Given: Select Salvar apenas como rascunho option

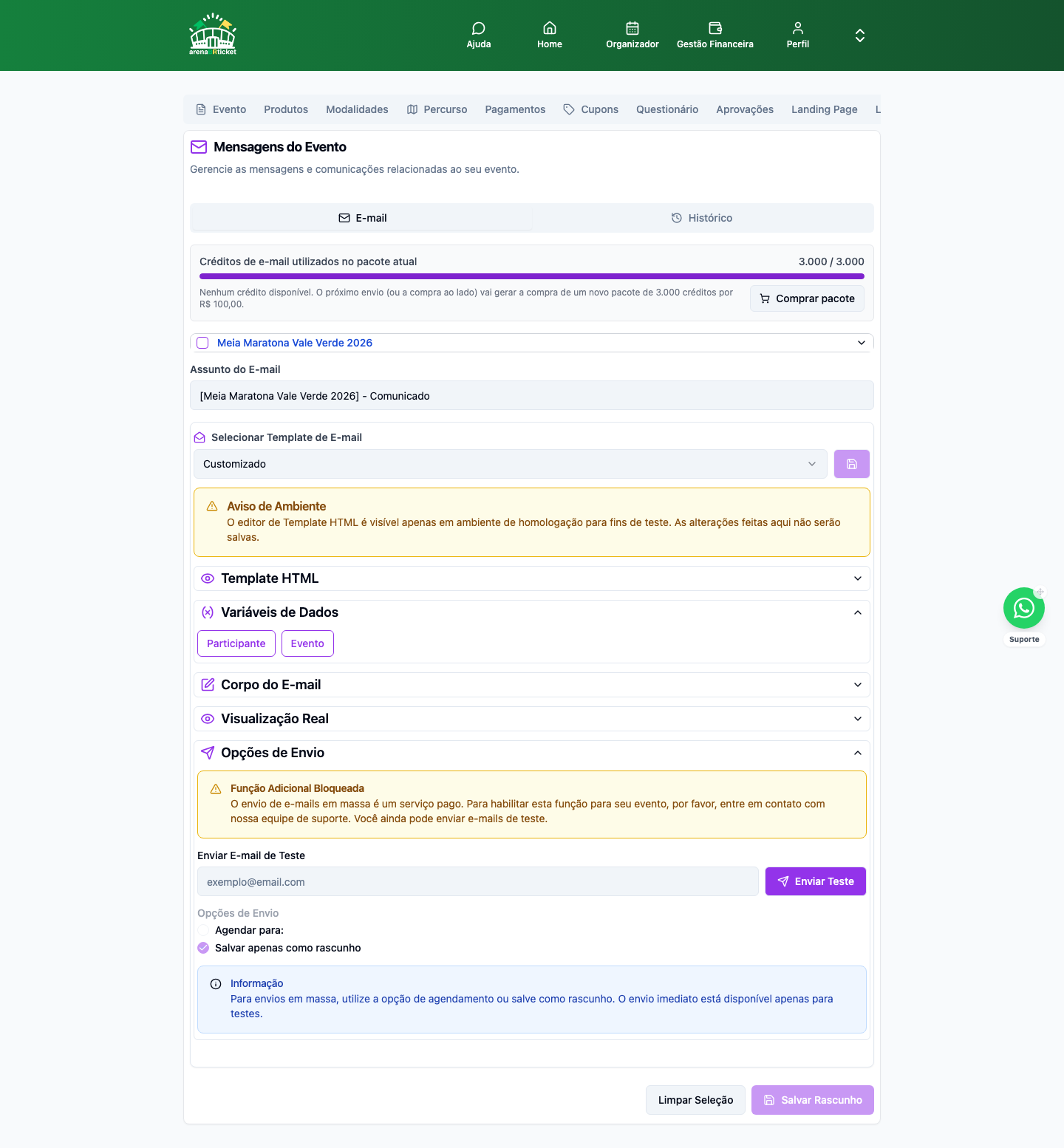Looking at the screenshot, I should [203, 948].
